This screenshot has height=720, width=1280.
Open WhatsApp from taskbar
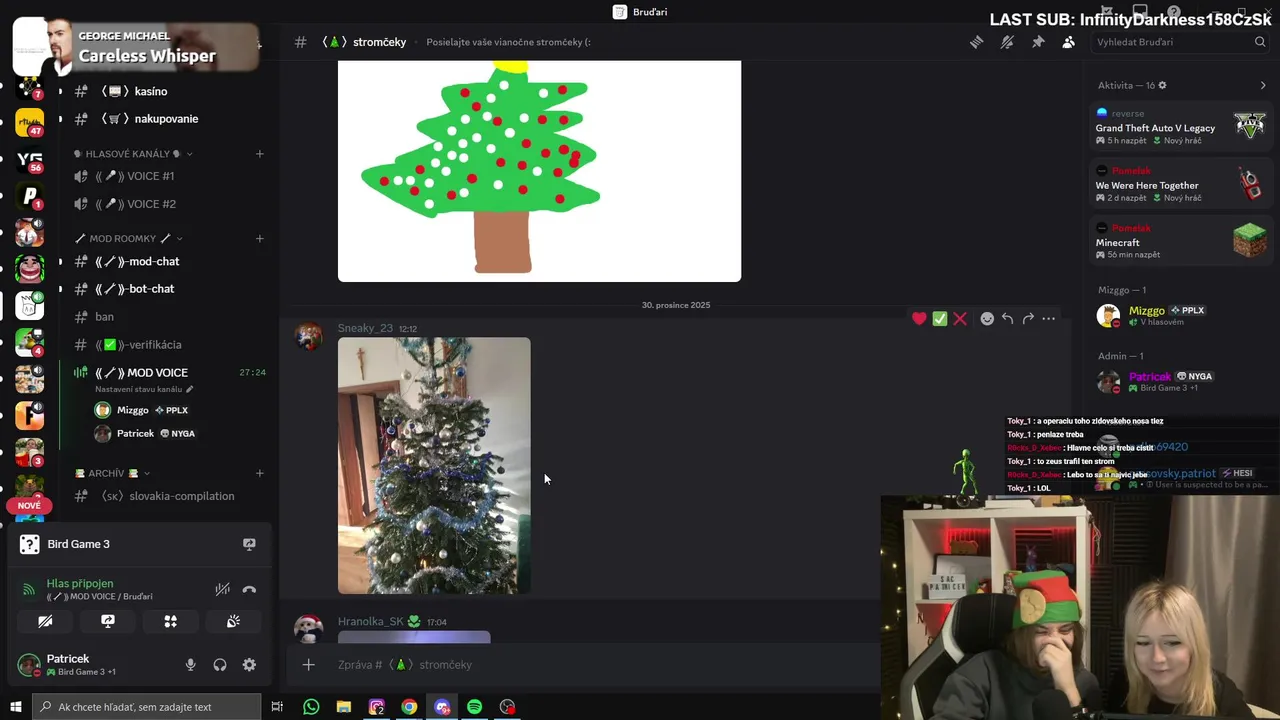[311, 707]
